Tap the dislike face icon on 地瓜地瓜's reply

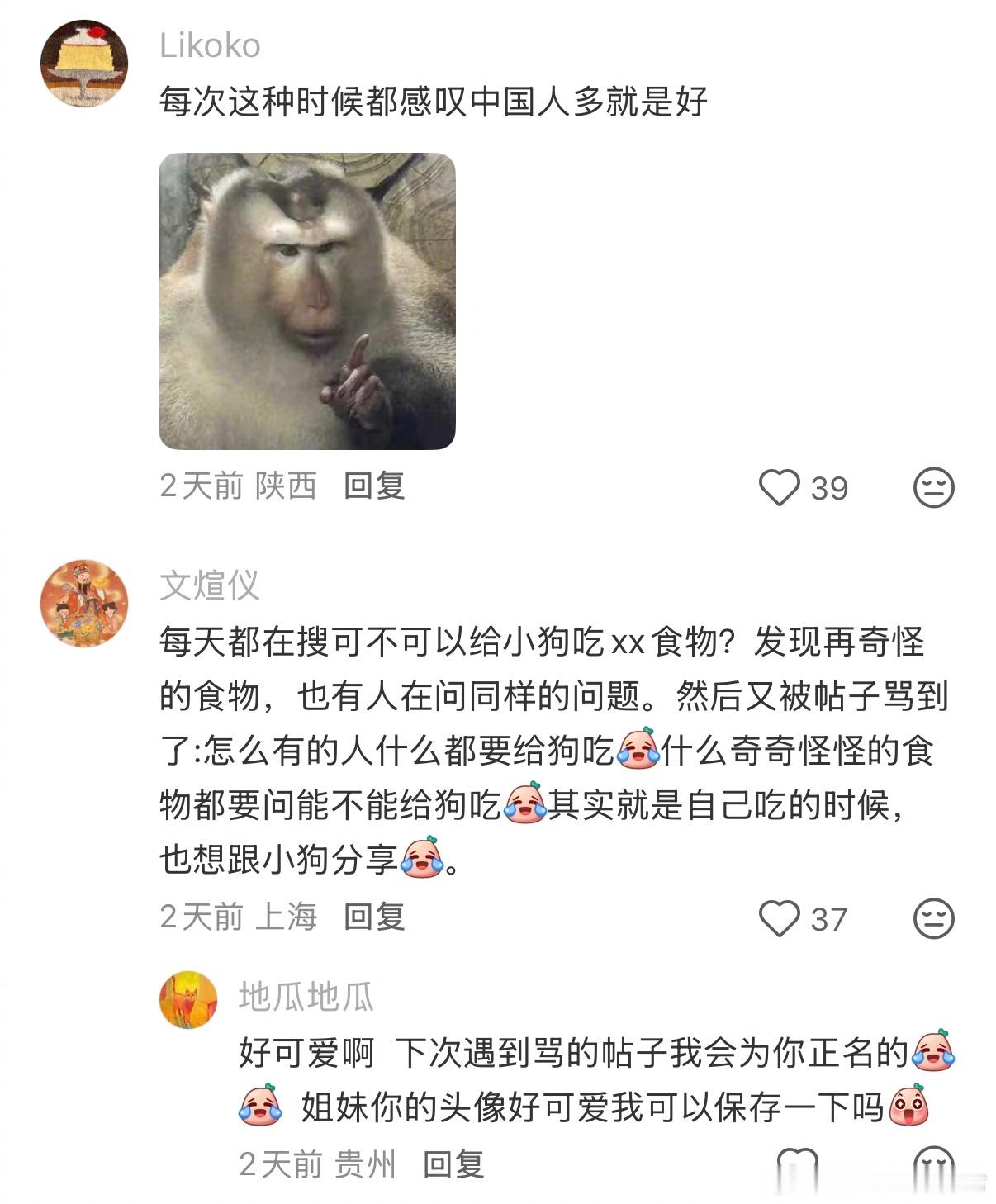click(933, 1164)
